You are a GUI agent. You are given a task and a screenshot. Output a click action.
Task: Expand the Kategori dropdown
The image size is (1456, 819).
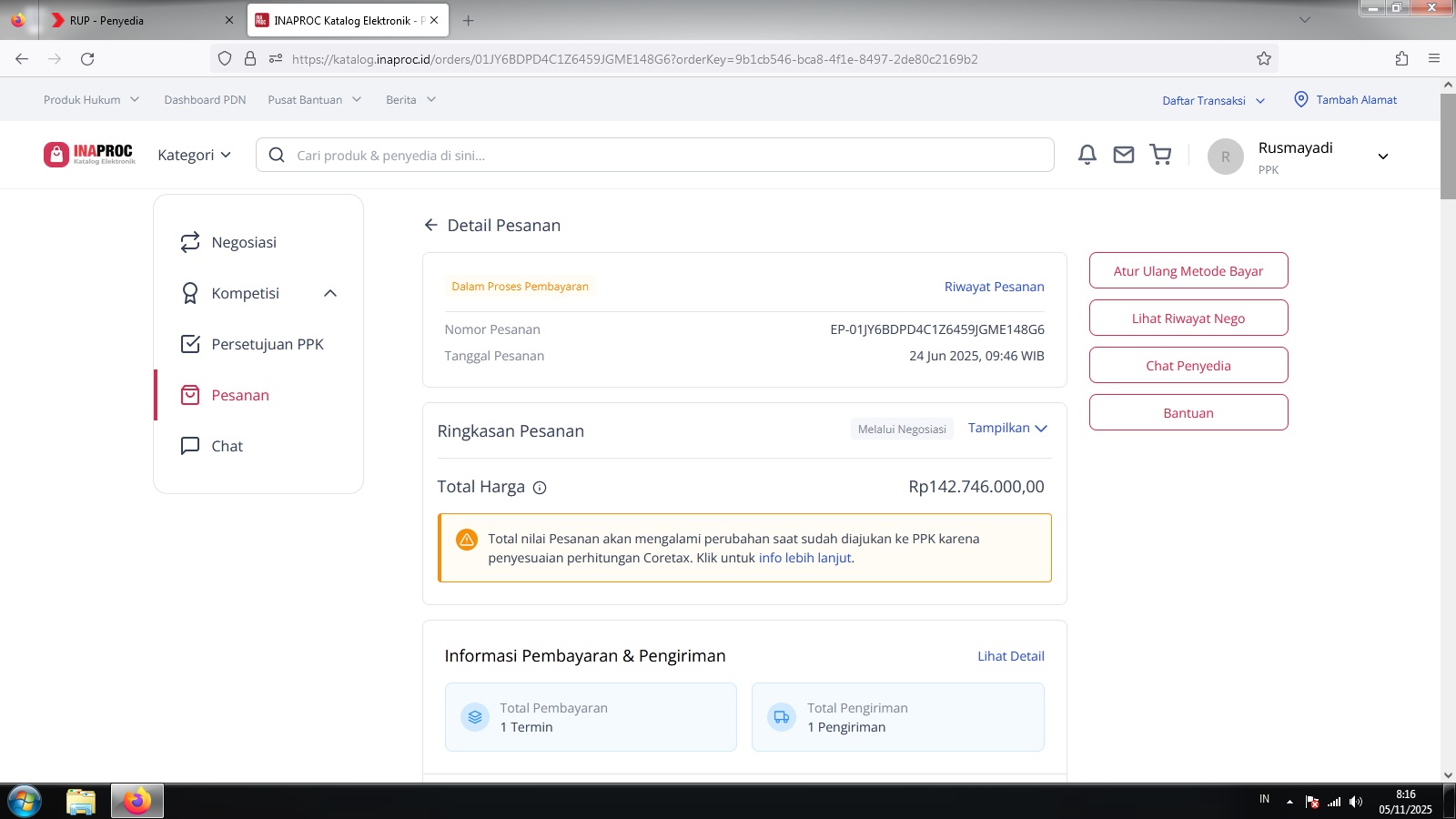pyautogui.click(x=194, y=156)
